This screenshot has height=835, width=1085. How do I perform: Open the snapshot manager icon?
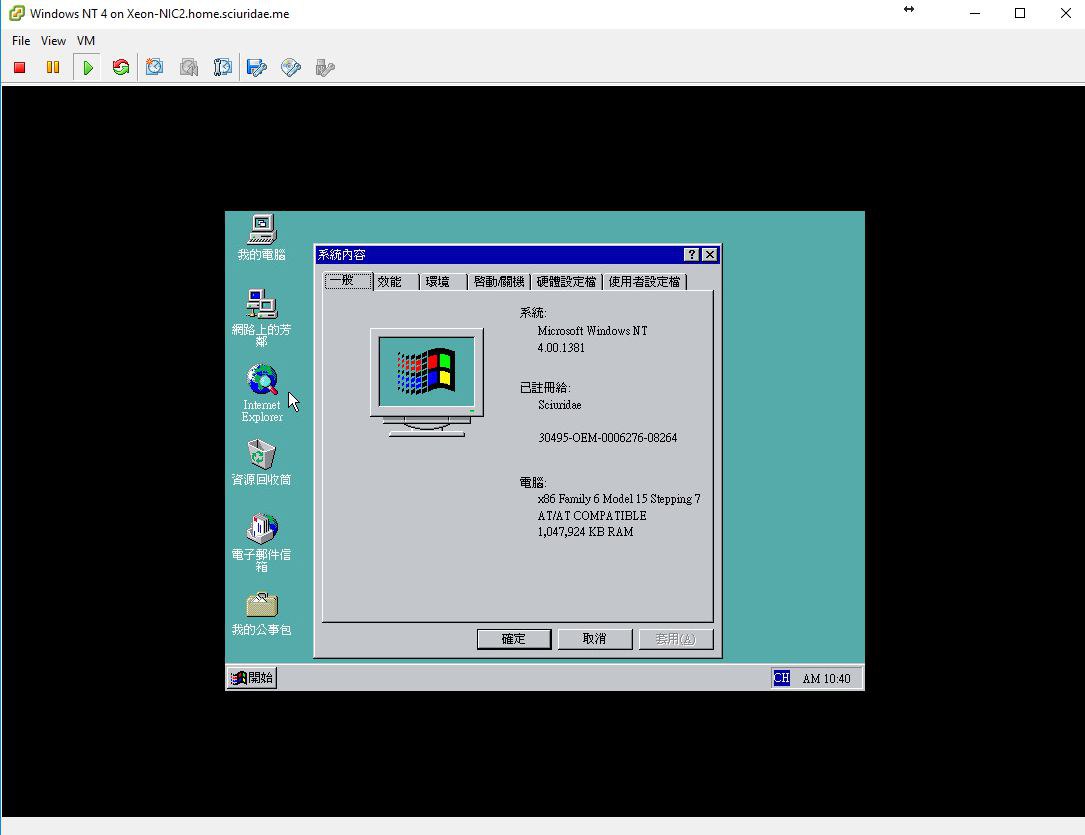[x=222, y=67]
